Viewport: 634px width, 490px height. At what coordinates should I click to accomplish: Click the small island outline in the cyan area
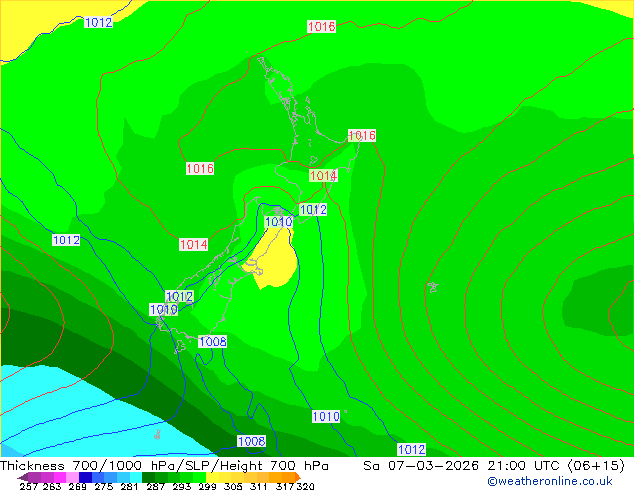(x=157, y=435)
